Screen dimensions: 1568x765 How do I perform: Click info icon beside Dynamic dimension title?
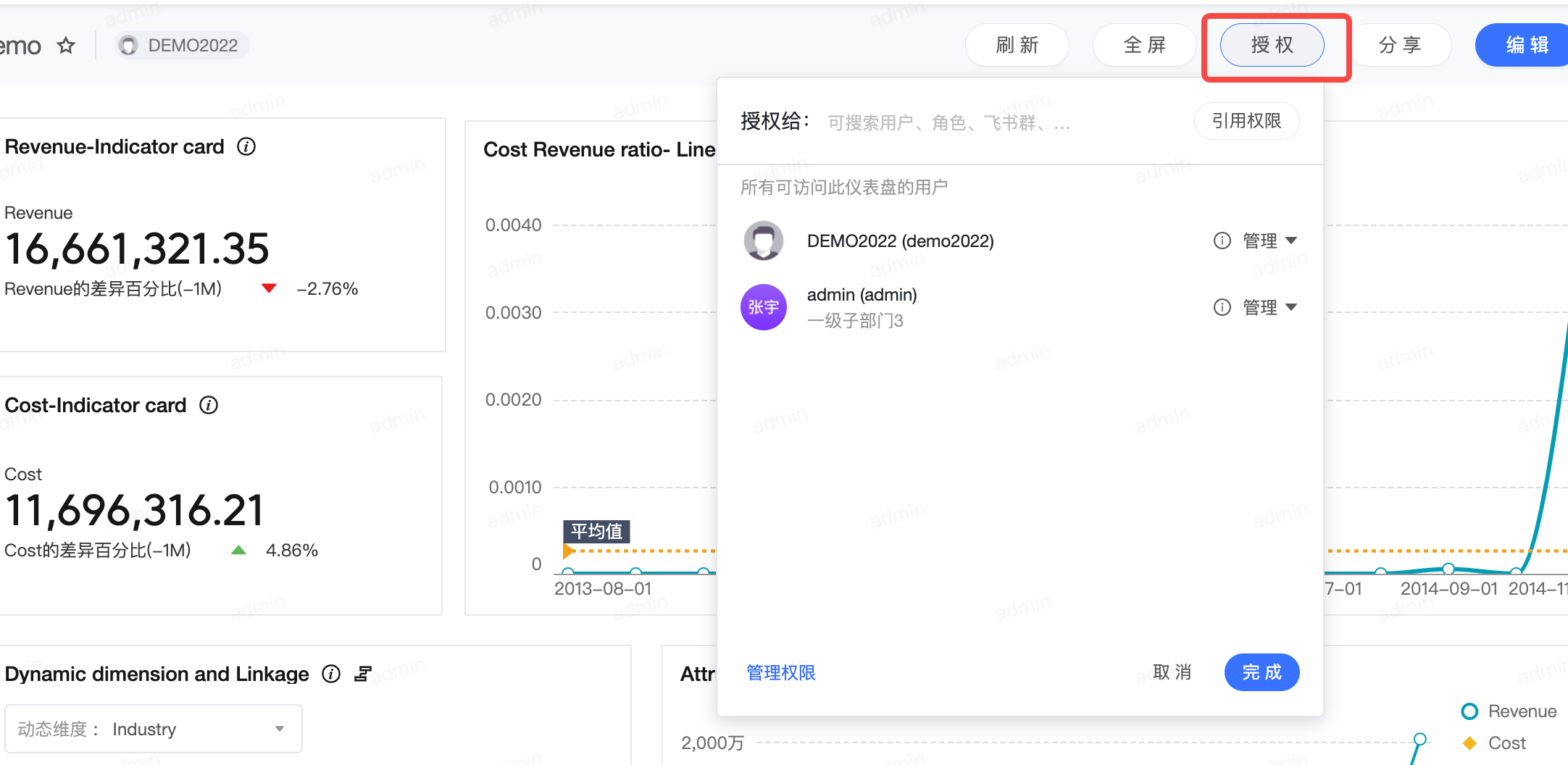331,674
